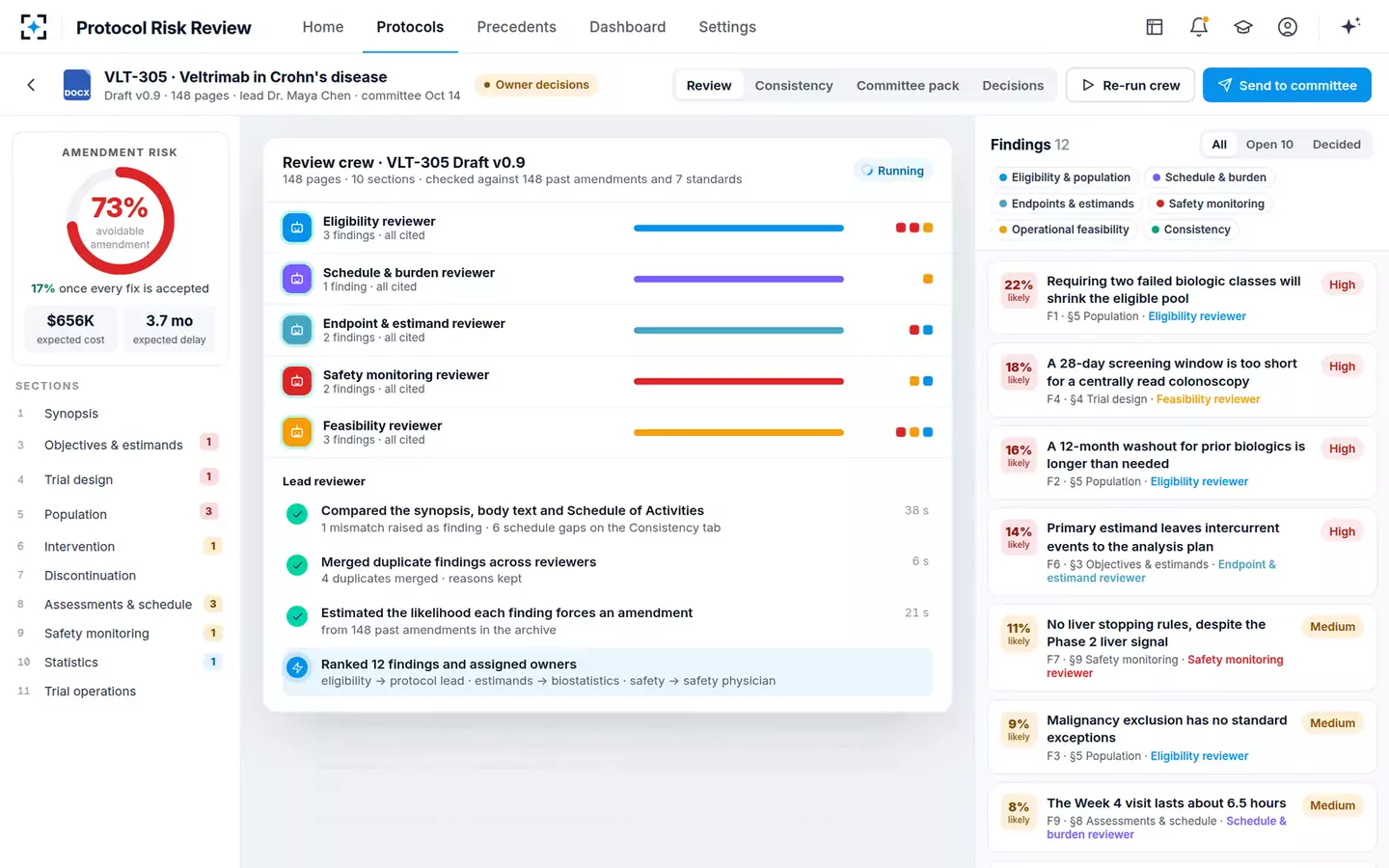
Task: Click the green check beside 'Estimated the likelihood'
Action: [x=297, y=616]
